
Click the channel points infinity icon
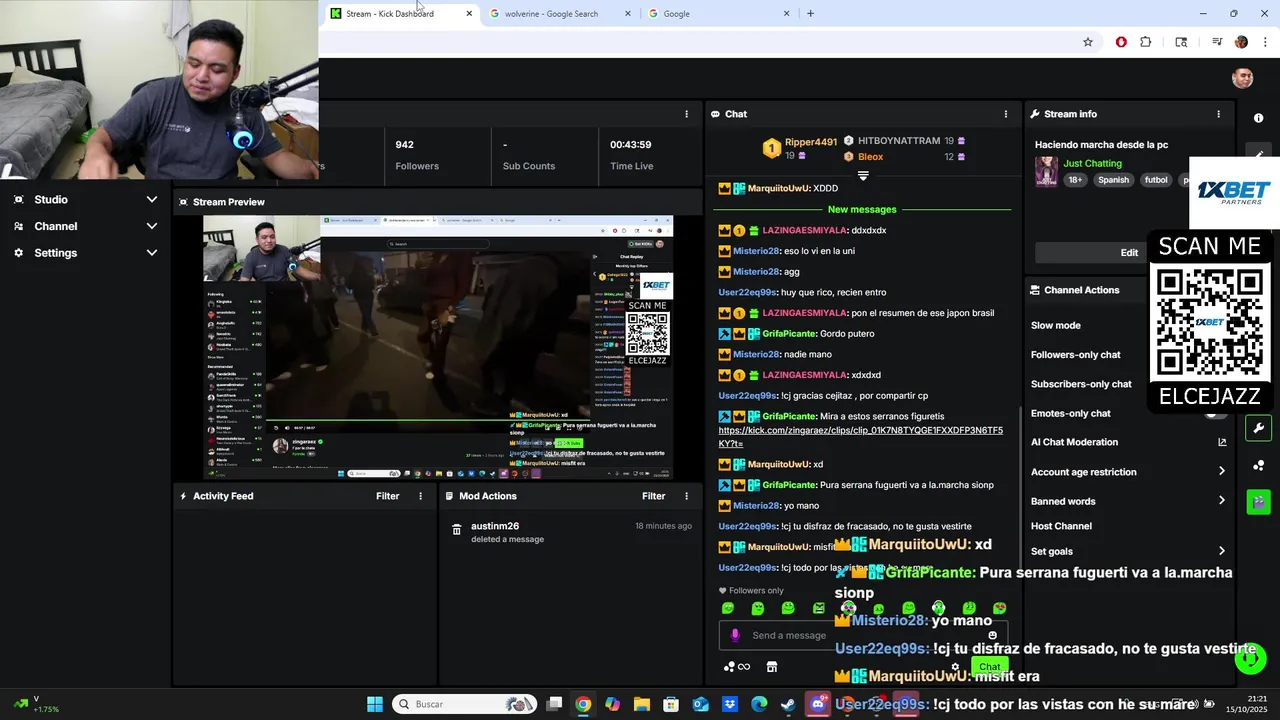(737, 667)
